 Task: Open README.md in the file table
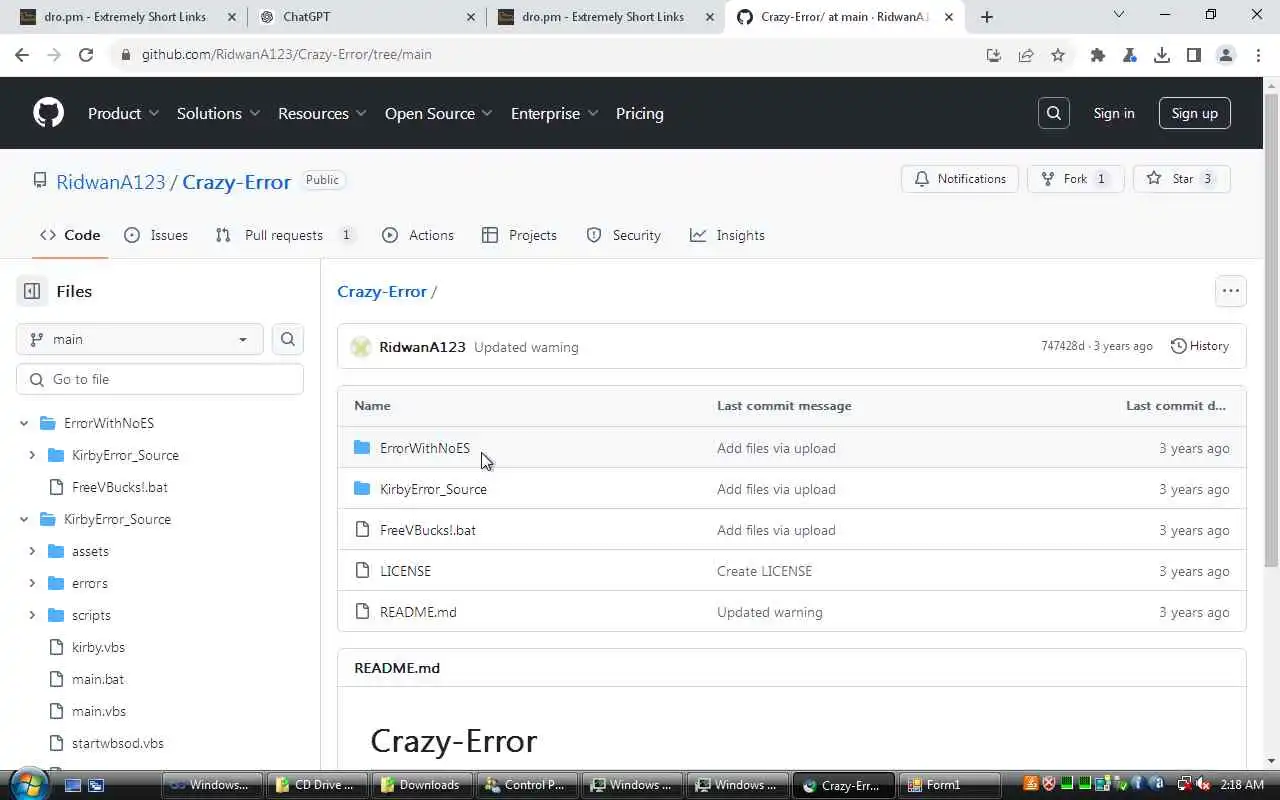tap(418, 612)
